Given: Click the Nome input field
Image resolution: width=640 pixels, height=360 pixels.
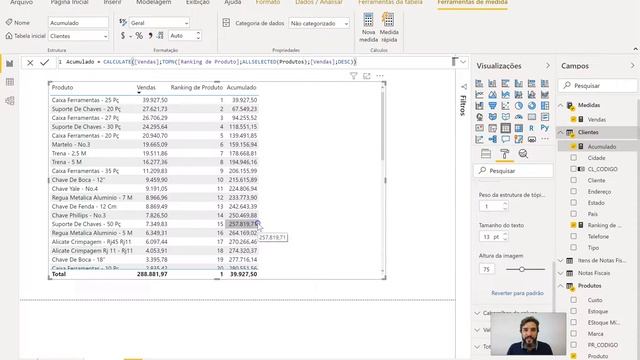Looking at the screenshot, I should pos(78,23).
